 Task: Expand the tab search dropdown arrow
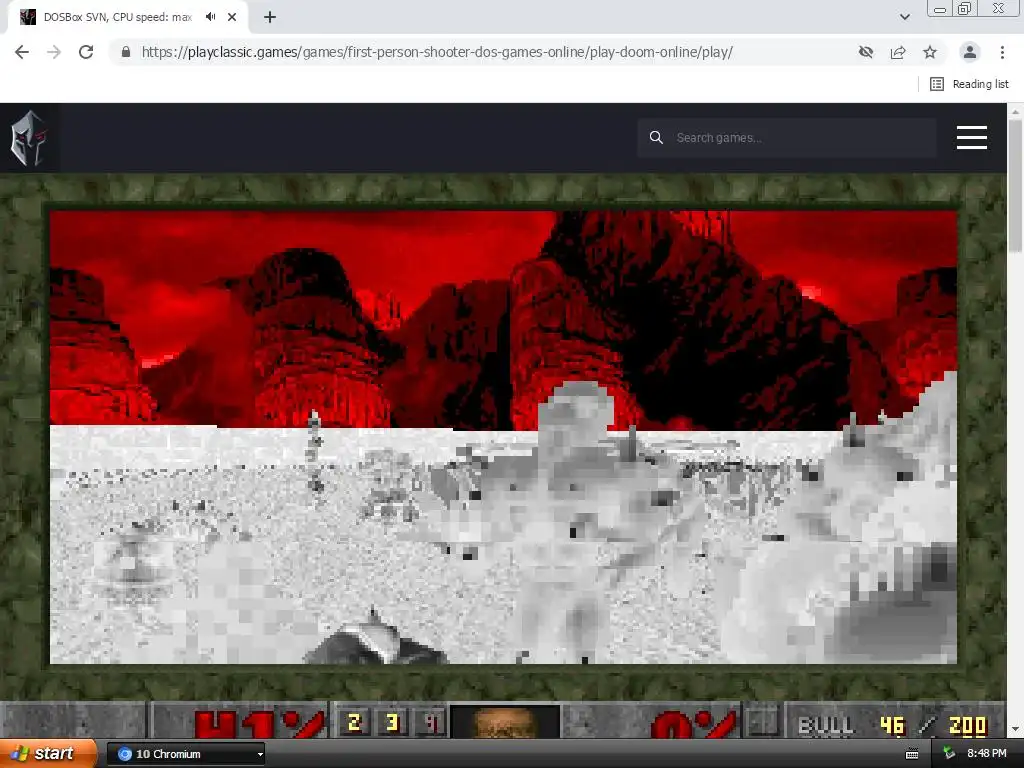point(904,17)
